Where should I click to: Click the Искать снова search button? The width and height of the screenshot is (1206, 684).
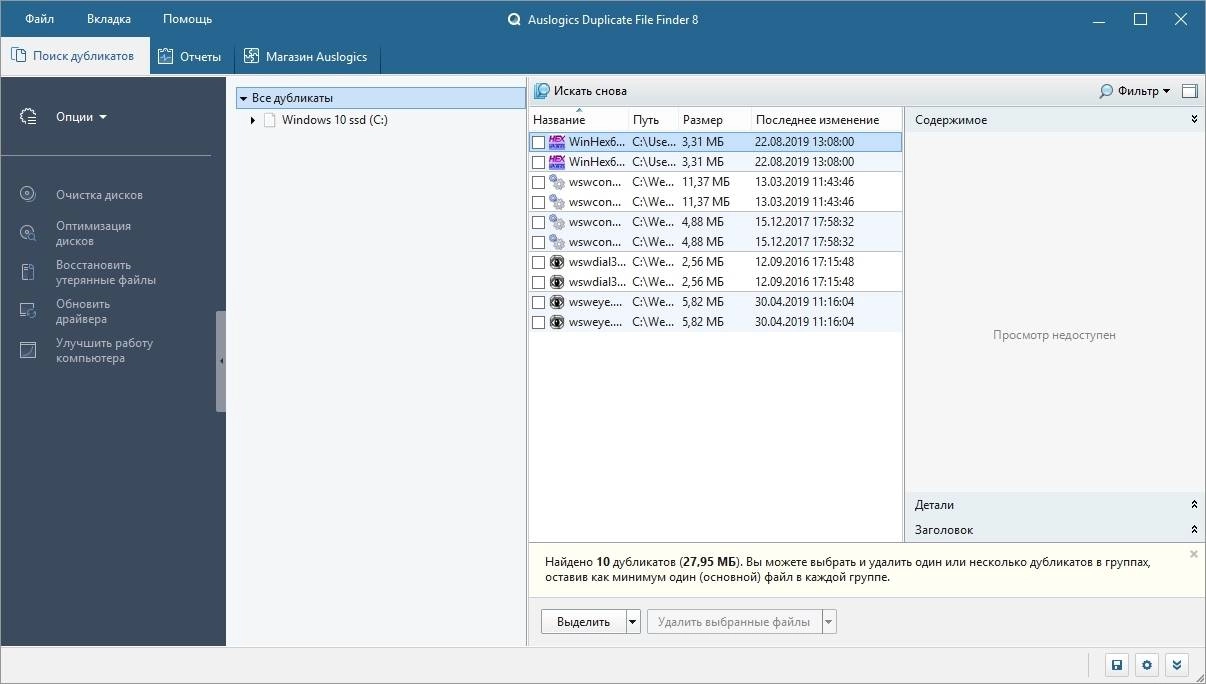click(x=581, y=91)
